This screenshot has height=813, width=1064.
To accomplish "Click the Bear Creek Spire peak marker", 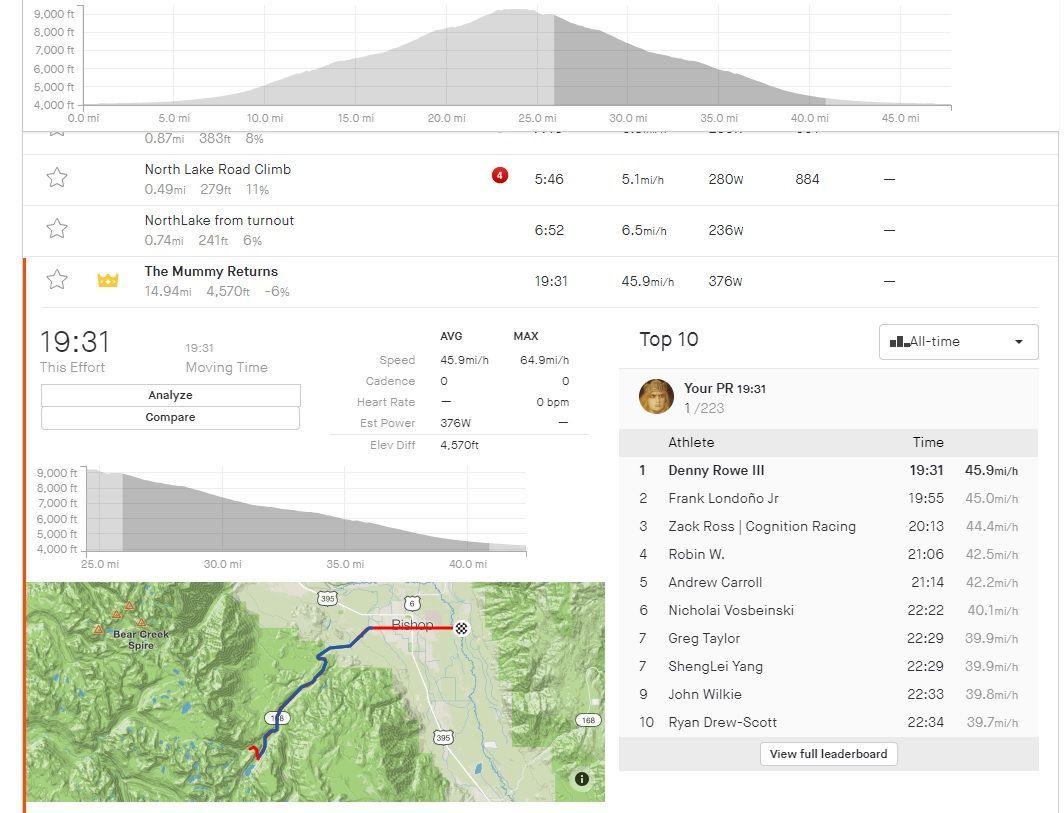I will pos(129,607).
